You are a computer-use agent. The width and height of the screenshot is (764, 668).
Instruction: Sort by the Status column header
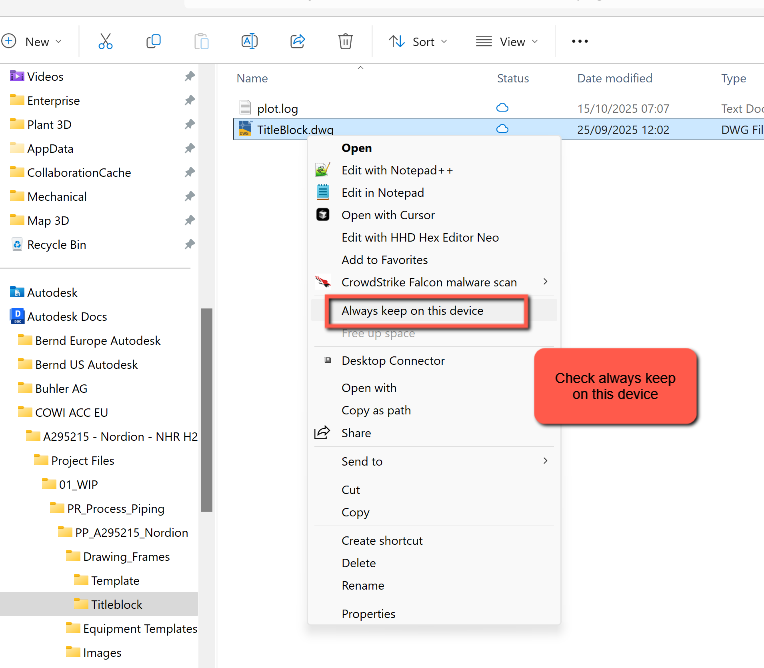513,78
